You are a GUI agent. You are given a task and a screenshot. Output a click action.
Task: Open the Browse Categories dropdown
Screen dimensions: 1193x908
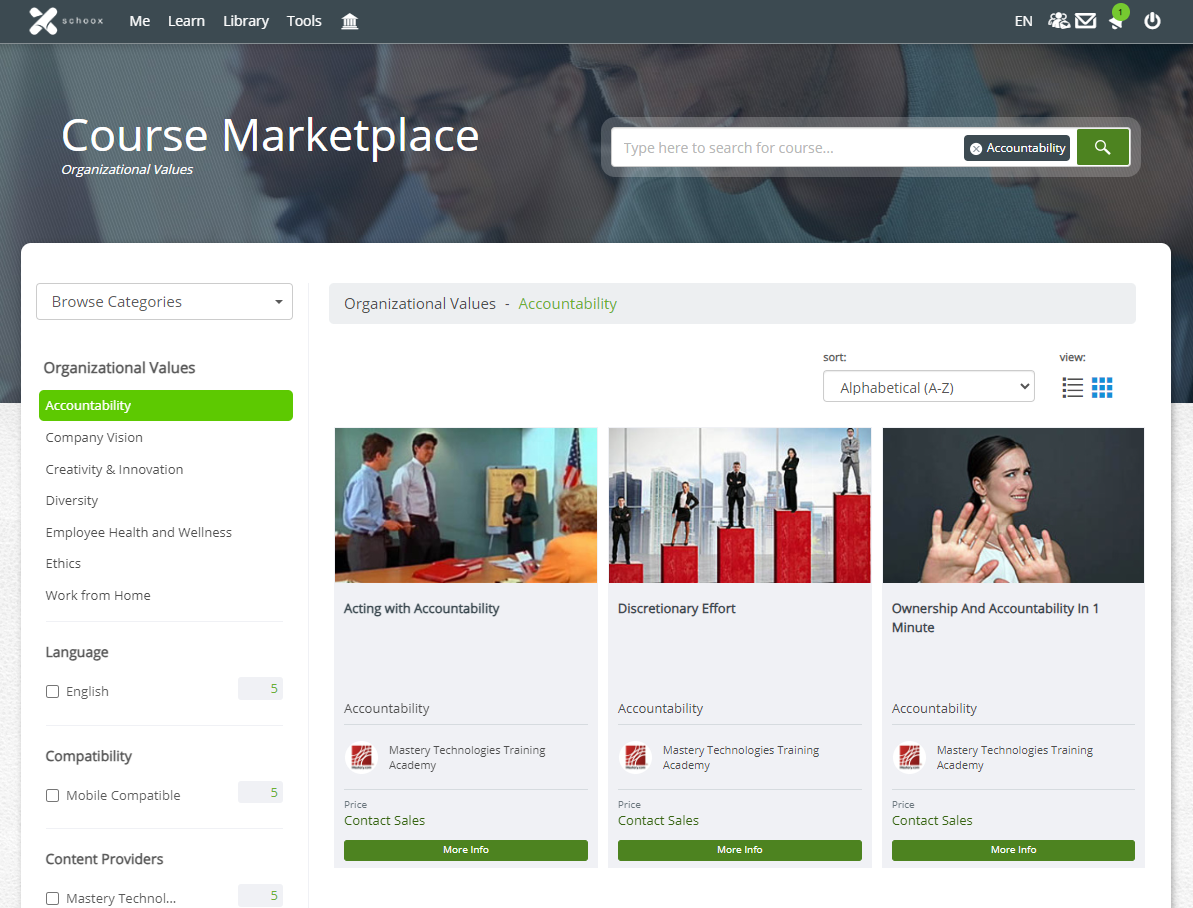(164, 301)
